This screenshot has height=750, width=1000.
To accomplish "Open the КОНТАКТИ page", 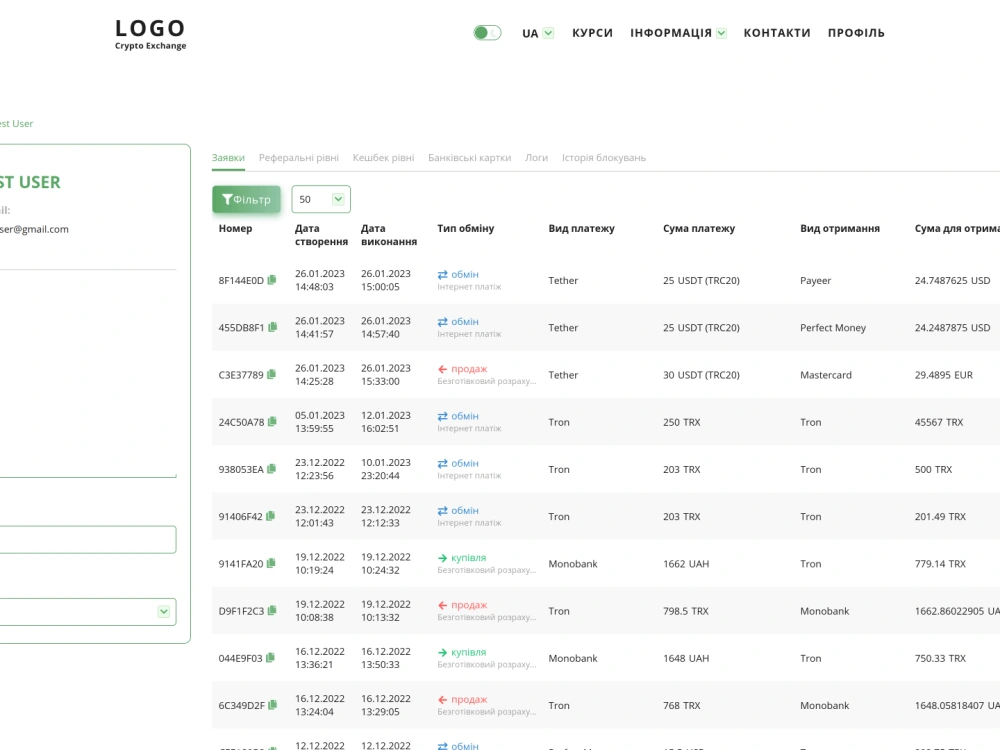I will (x=777, y=33).
